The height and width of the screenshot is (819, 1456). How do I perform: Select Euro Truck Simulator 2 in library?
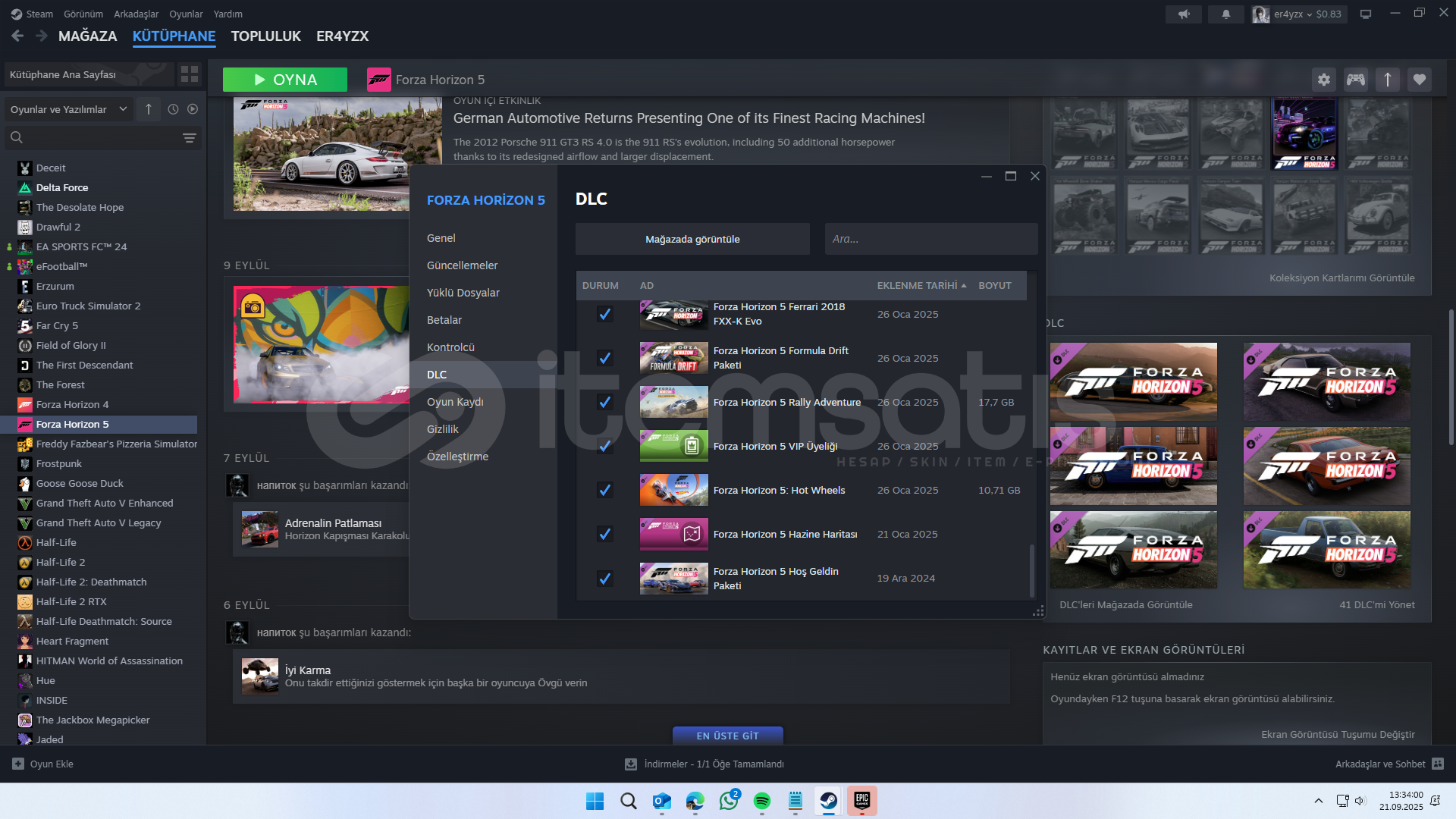(x=88, y=306)
